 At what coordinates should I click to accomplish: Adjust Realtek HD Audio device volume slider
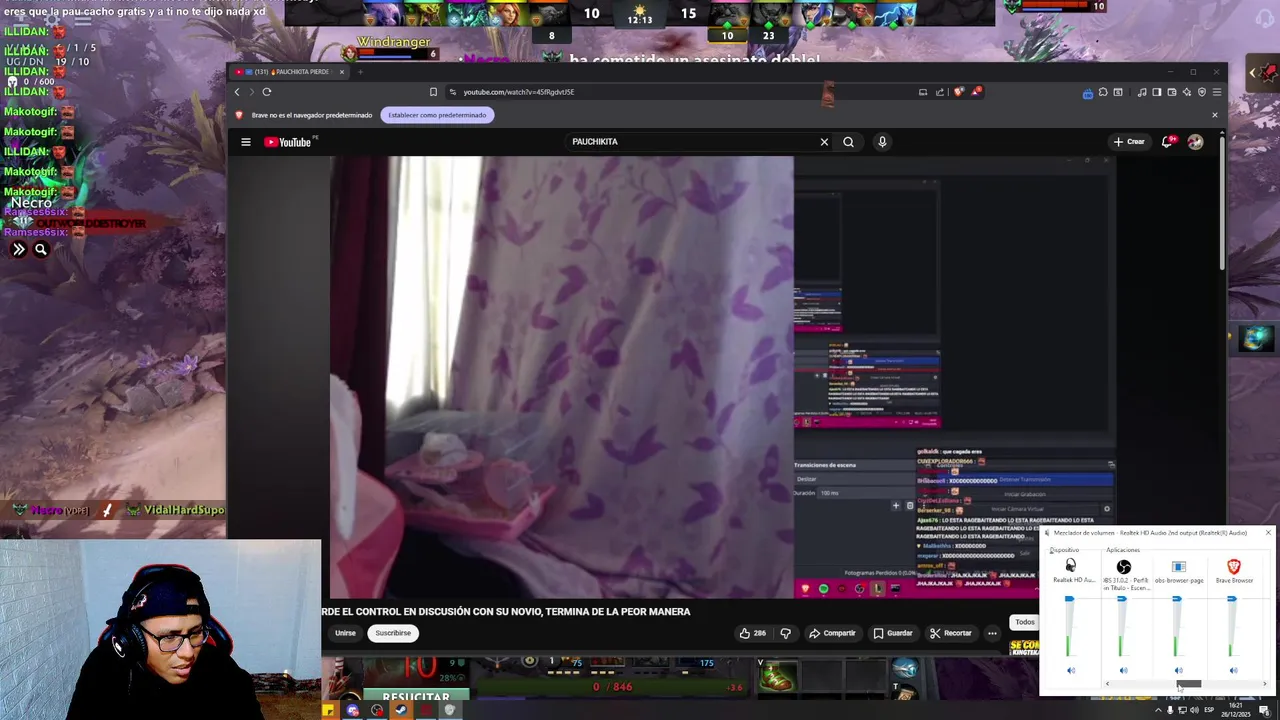(1069, 600)
